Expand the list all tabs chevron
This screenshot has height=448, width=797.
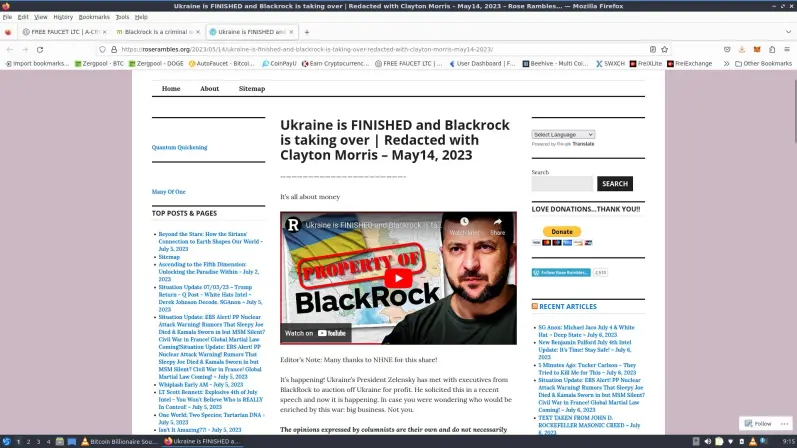[788, 32]
